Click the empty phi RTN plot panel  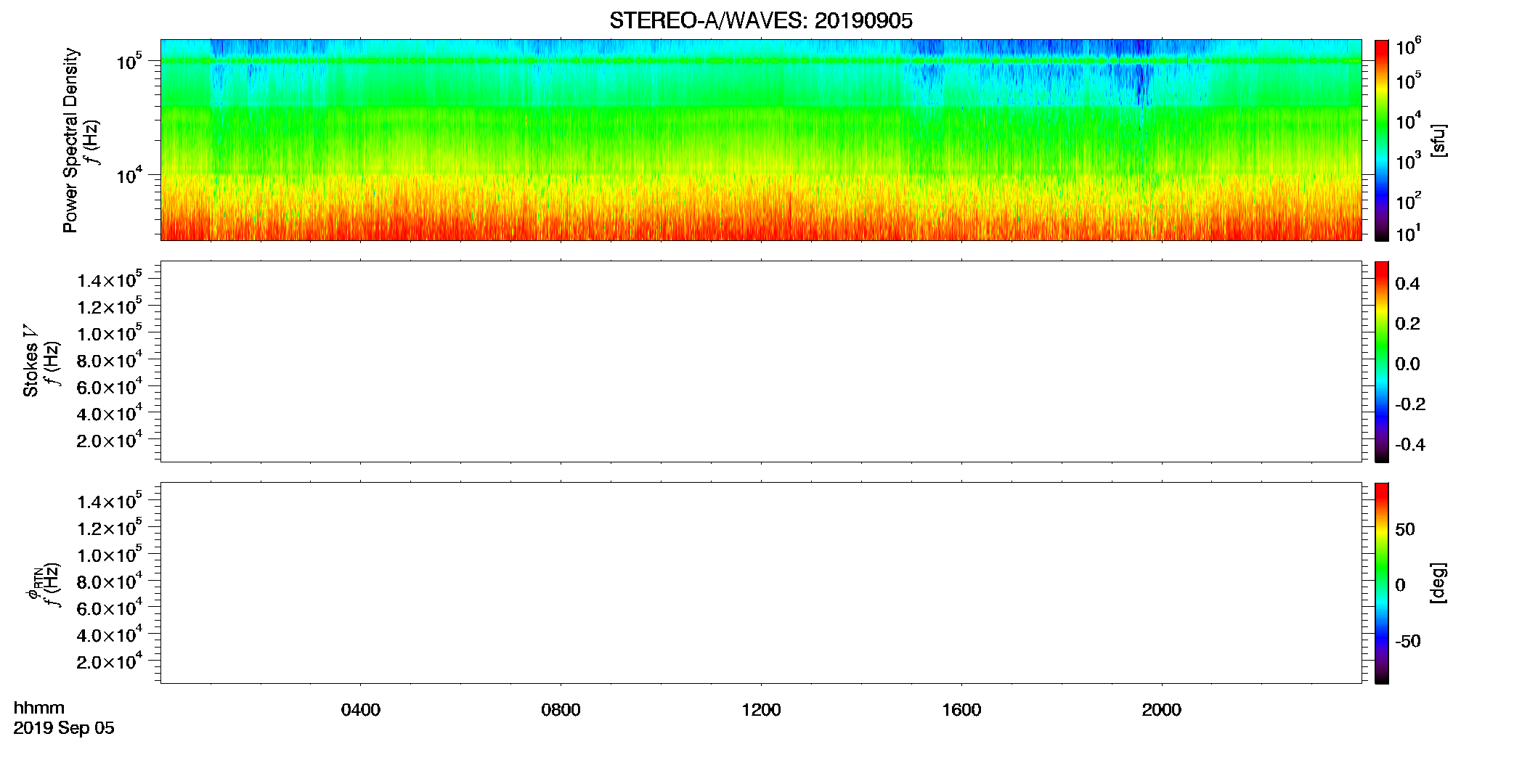click(760, 583)
